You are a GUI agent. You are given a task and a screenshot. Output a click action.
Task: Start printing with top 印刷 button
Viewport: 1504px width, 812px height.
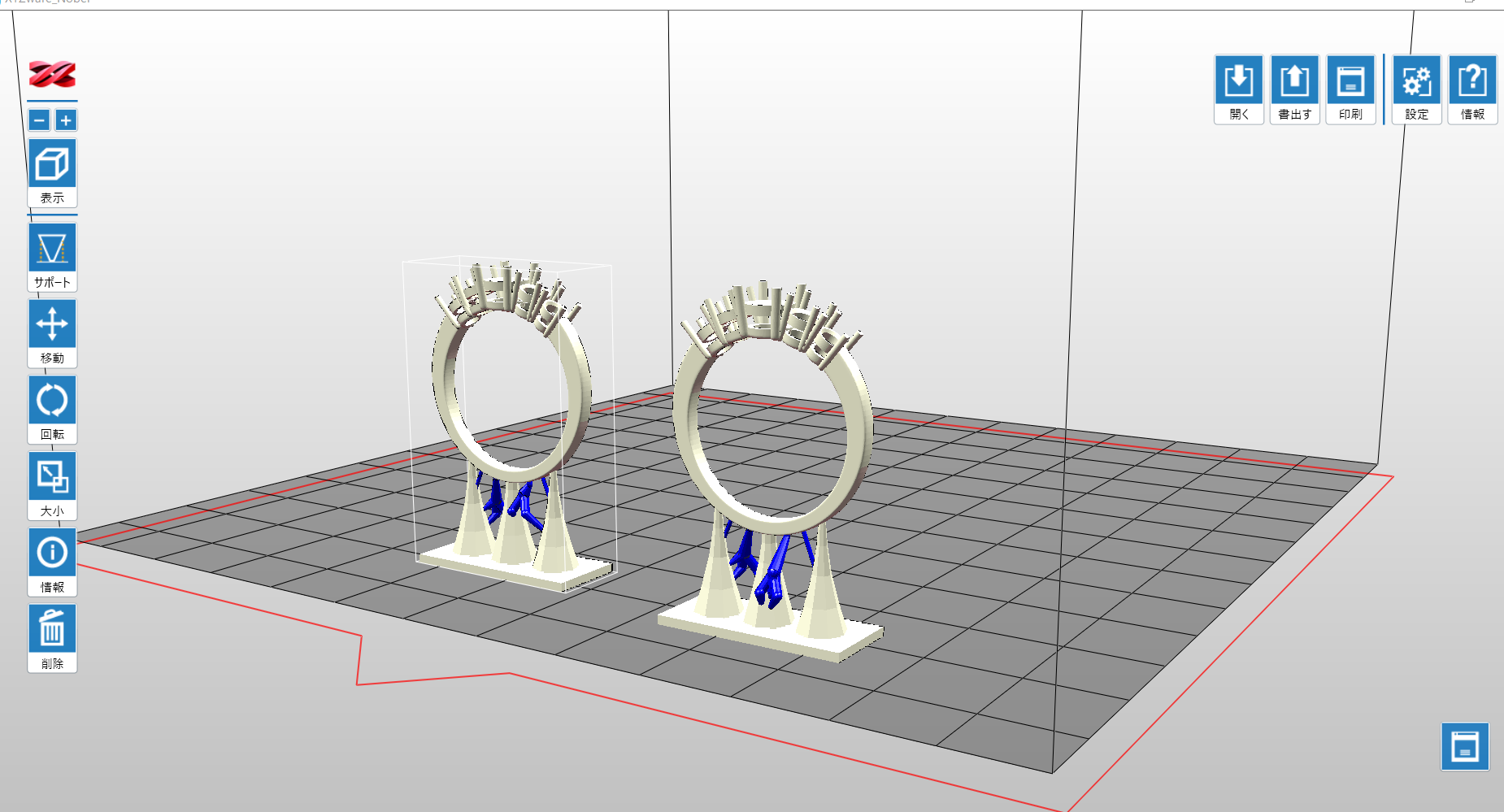pyautogui.click(x=1350, y=89)
